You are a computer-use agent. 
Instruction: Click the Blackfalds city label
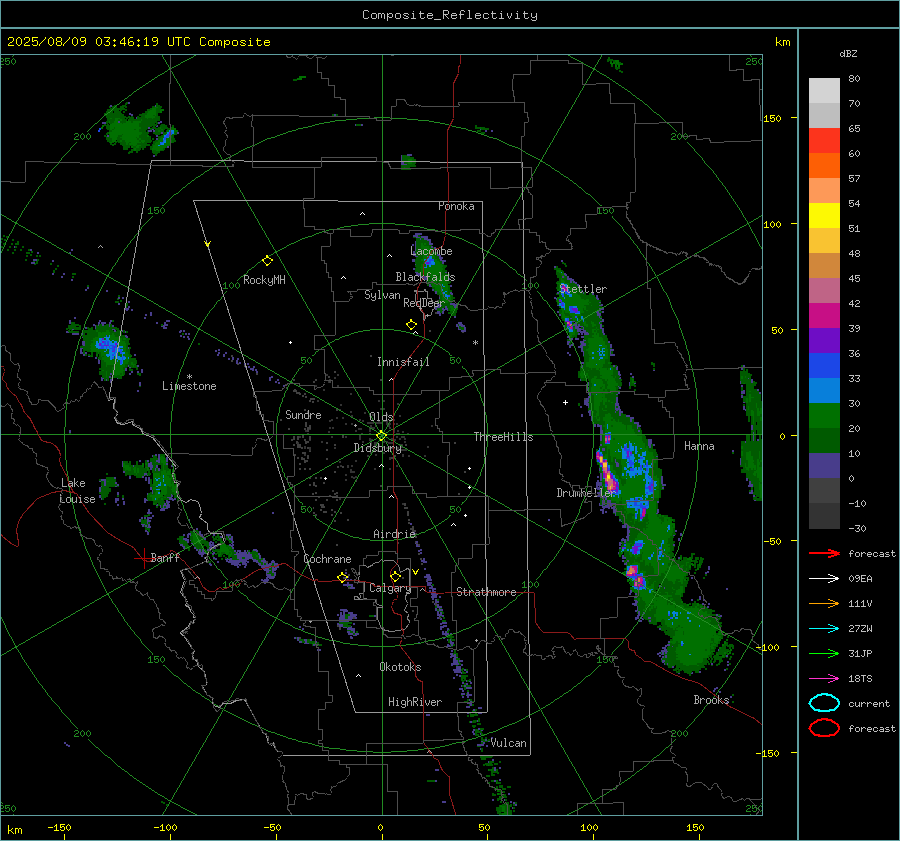coord(425,277)
